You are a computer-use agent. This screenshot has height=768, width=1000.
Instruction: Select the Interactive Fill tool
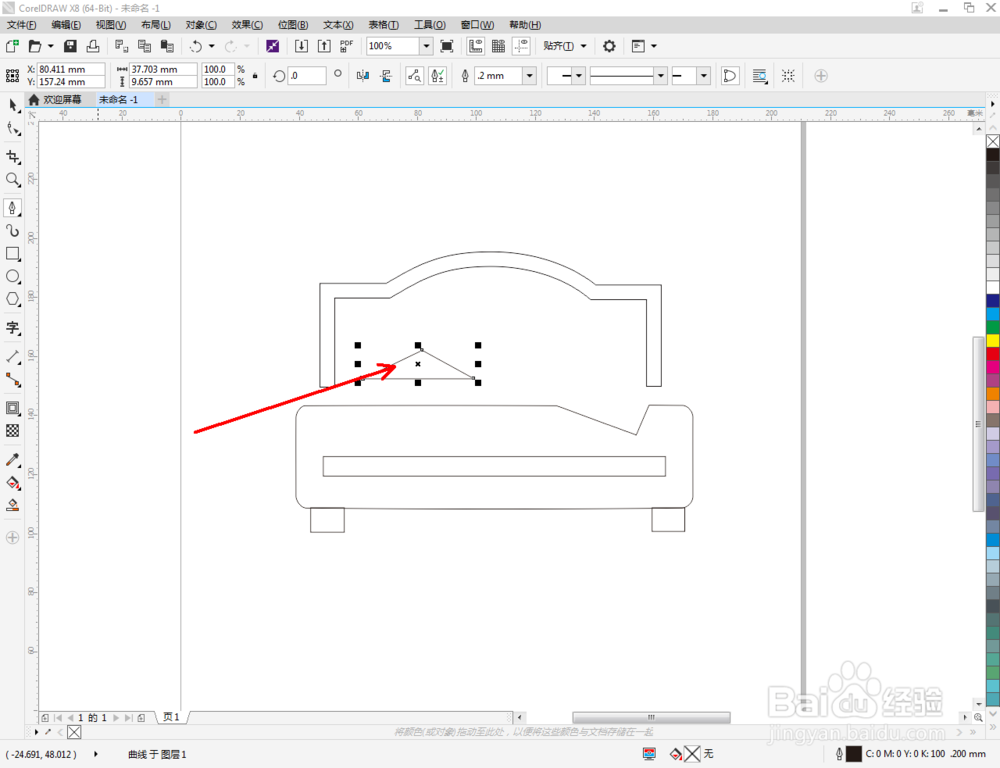point(13,483)
